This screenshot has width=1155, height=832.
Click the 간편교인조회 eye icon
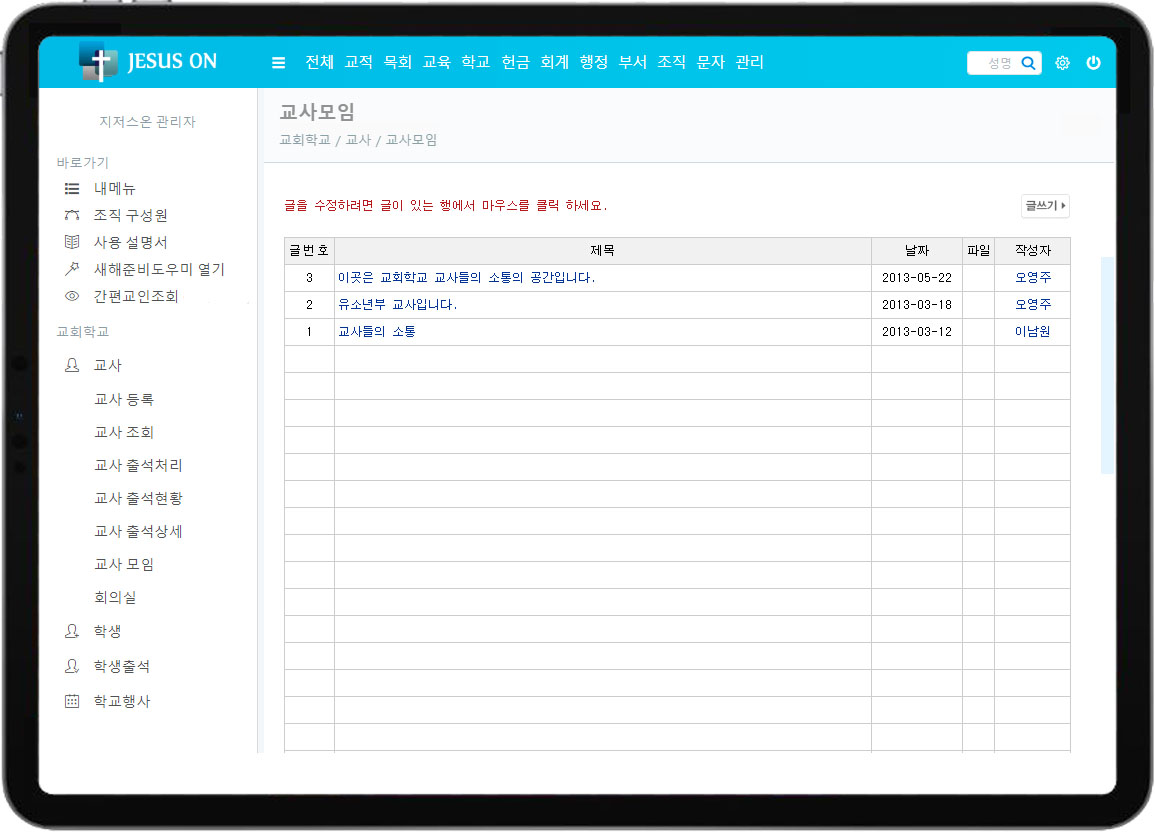point(72,296)
